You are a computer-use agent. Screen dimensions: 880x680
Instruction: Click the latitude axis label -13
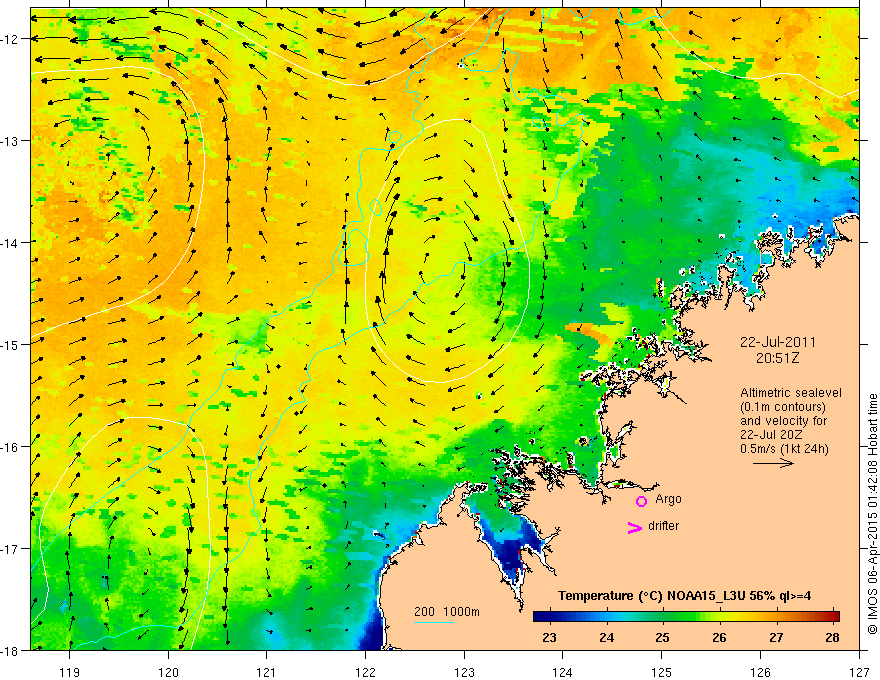point(11,141)
